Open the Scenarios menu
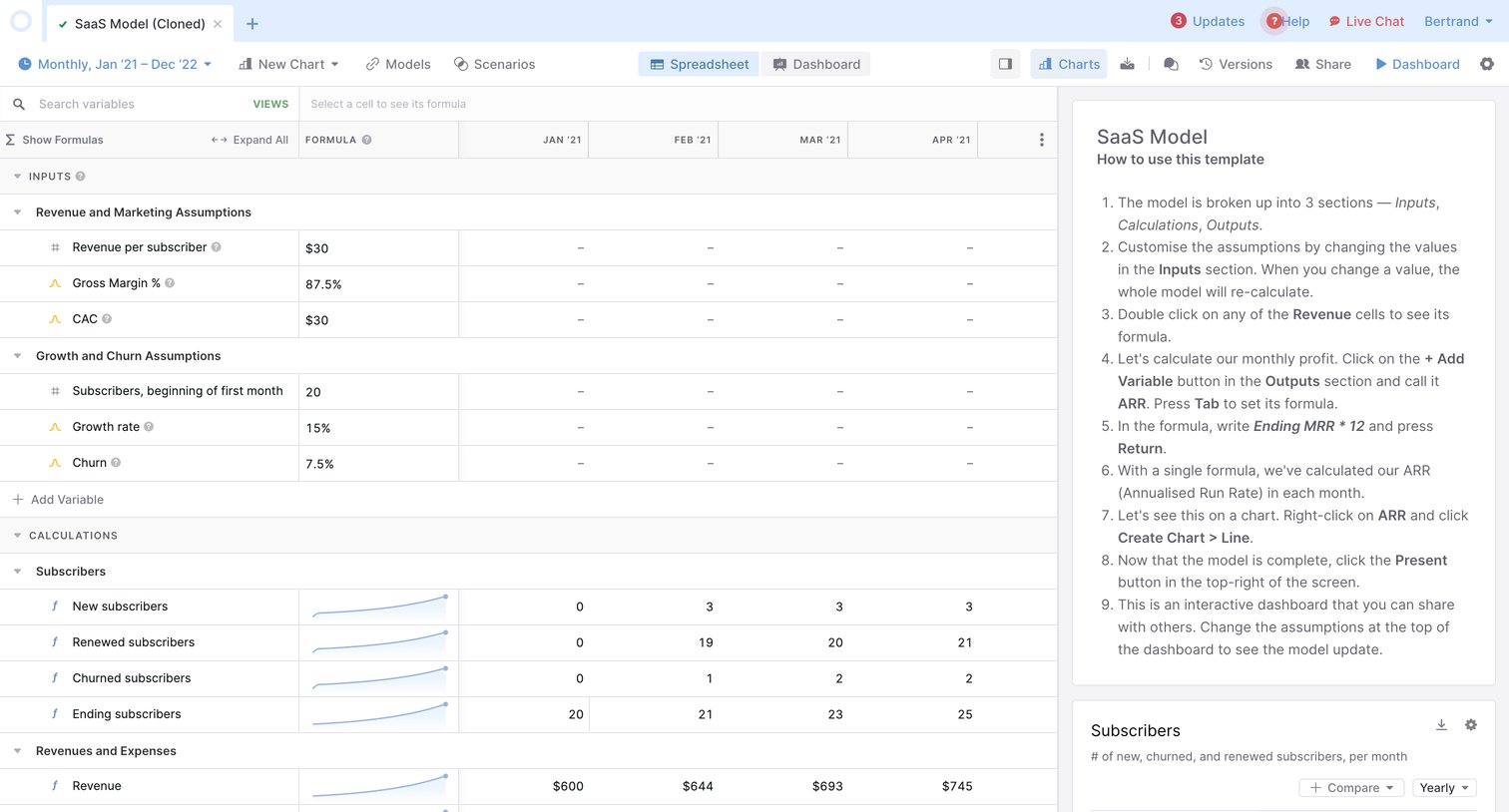Viewport: 1509px width, 812px height. 494,64
